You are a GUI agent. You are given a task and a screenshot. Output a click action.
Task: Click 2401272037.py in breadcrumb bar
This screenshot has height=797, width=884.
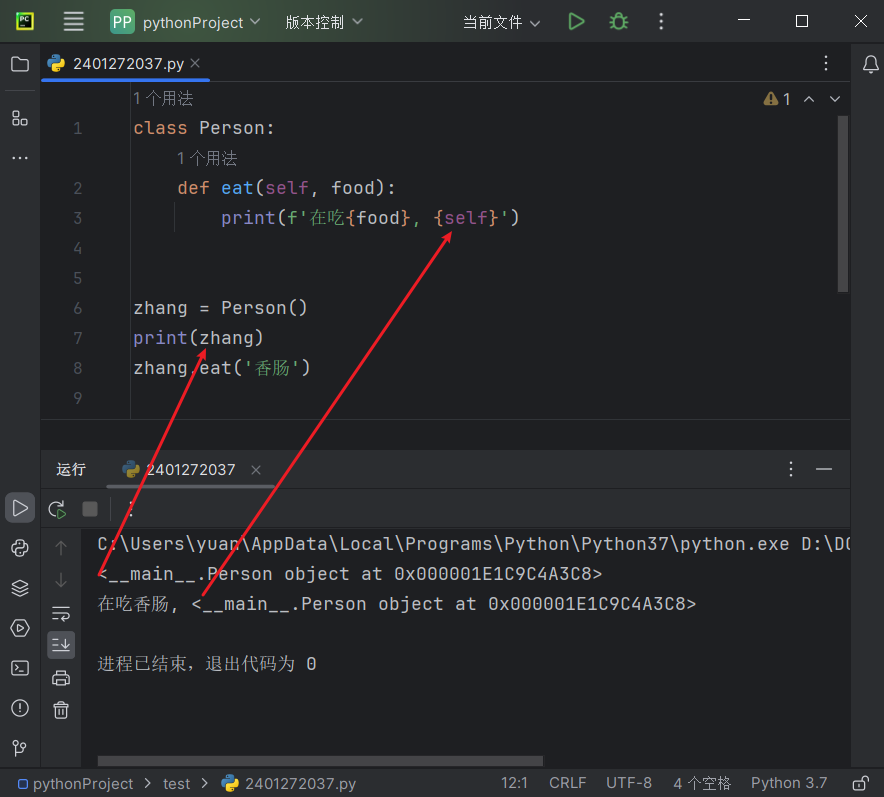(x=289, y=784)
